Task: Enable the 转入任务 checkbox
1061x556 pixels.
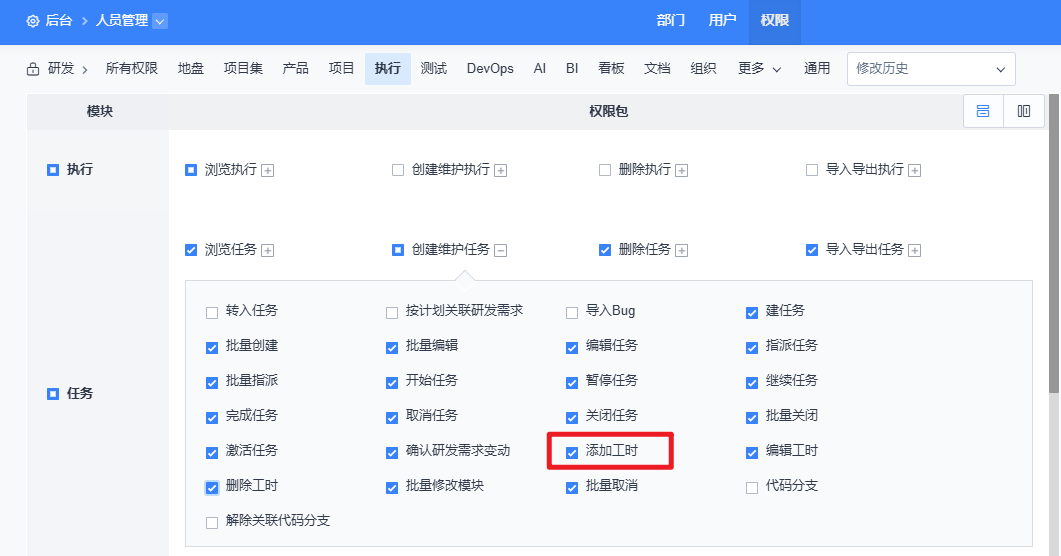Action: pyautogui.click(x=212, y=312)
